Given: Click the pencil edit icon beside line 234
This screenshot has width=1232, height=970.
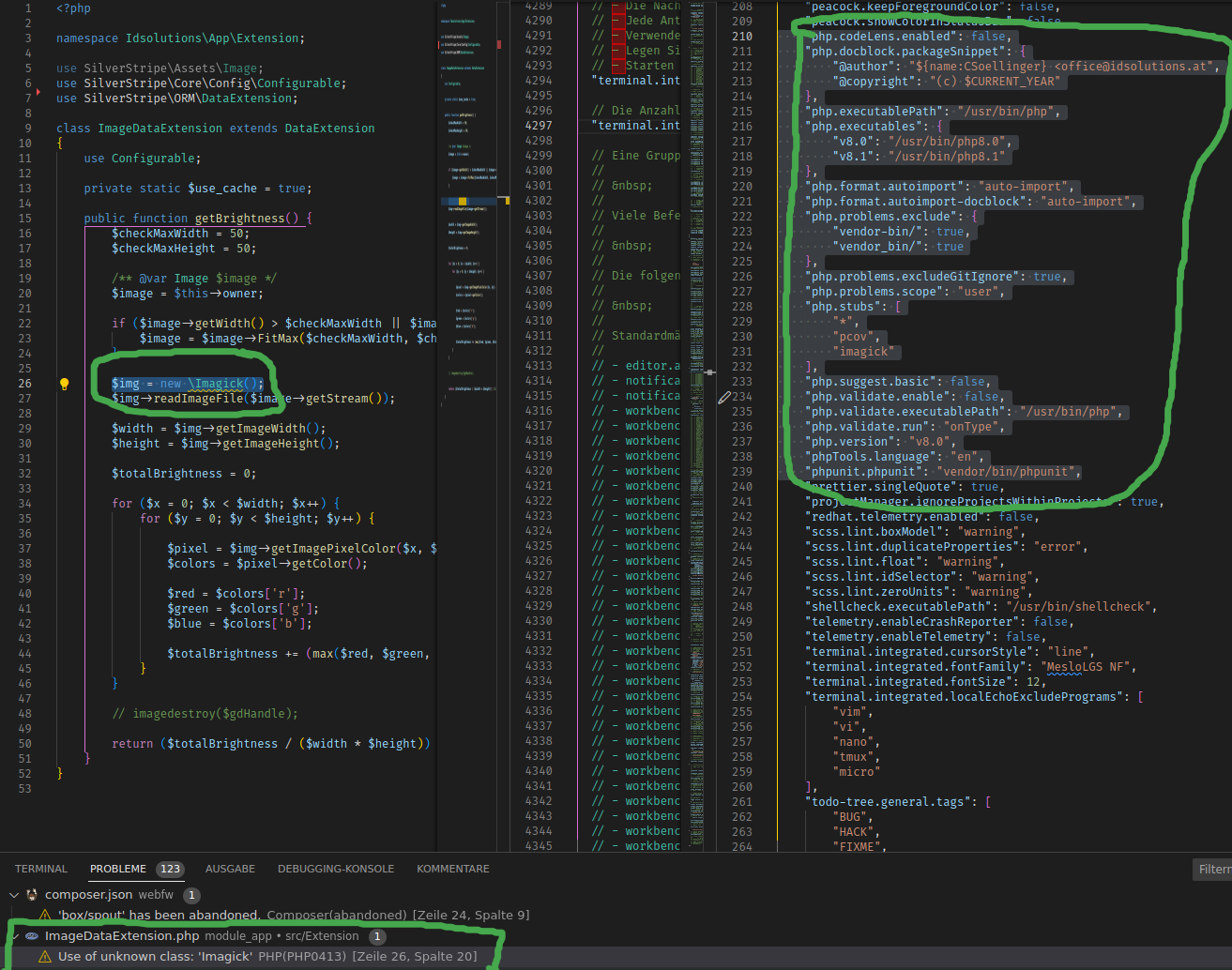Looking at the screenshot, I should point(724,398).
